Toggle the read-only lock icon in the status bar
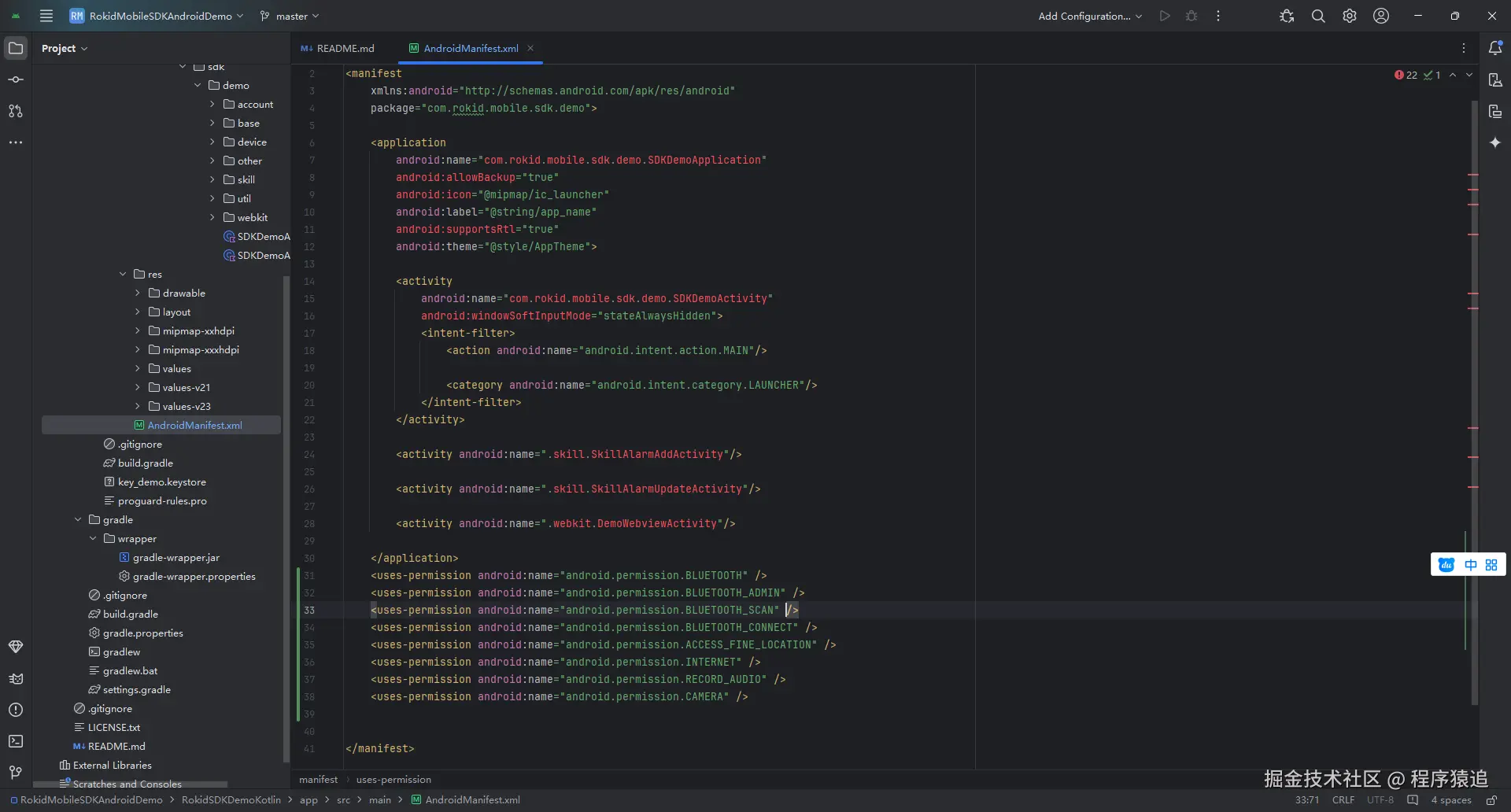 click(x=1491, y=800)
